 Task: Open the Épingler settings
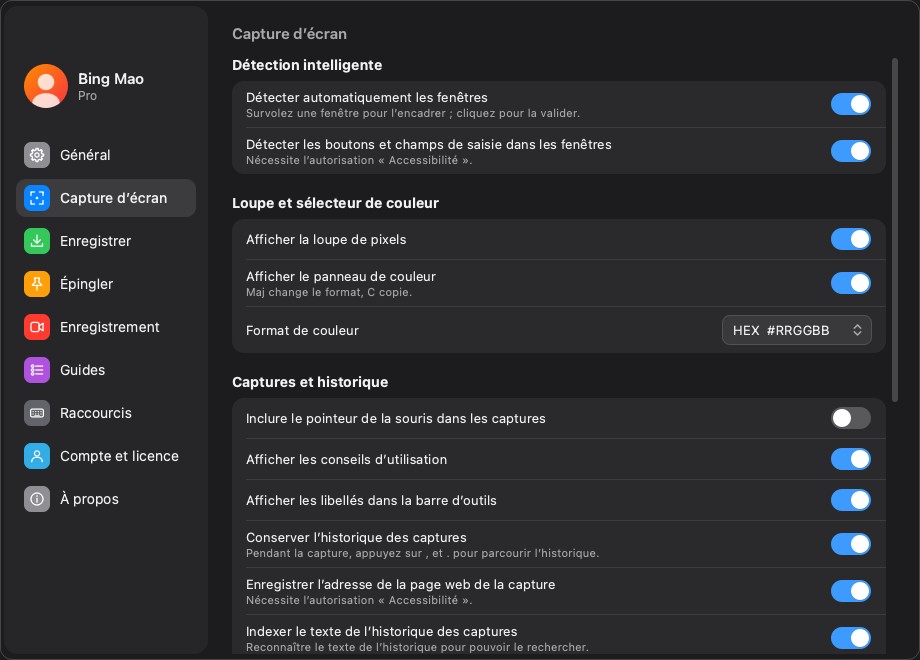coord(106,284)
